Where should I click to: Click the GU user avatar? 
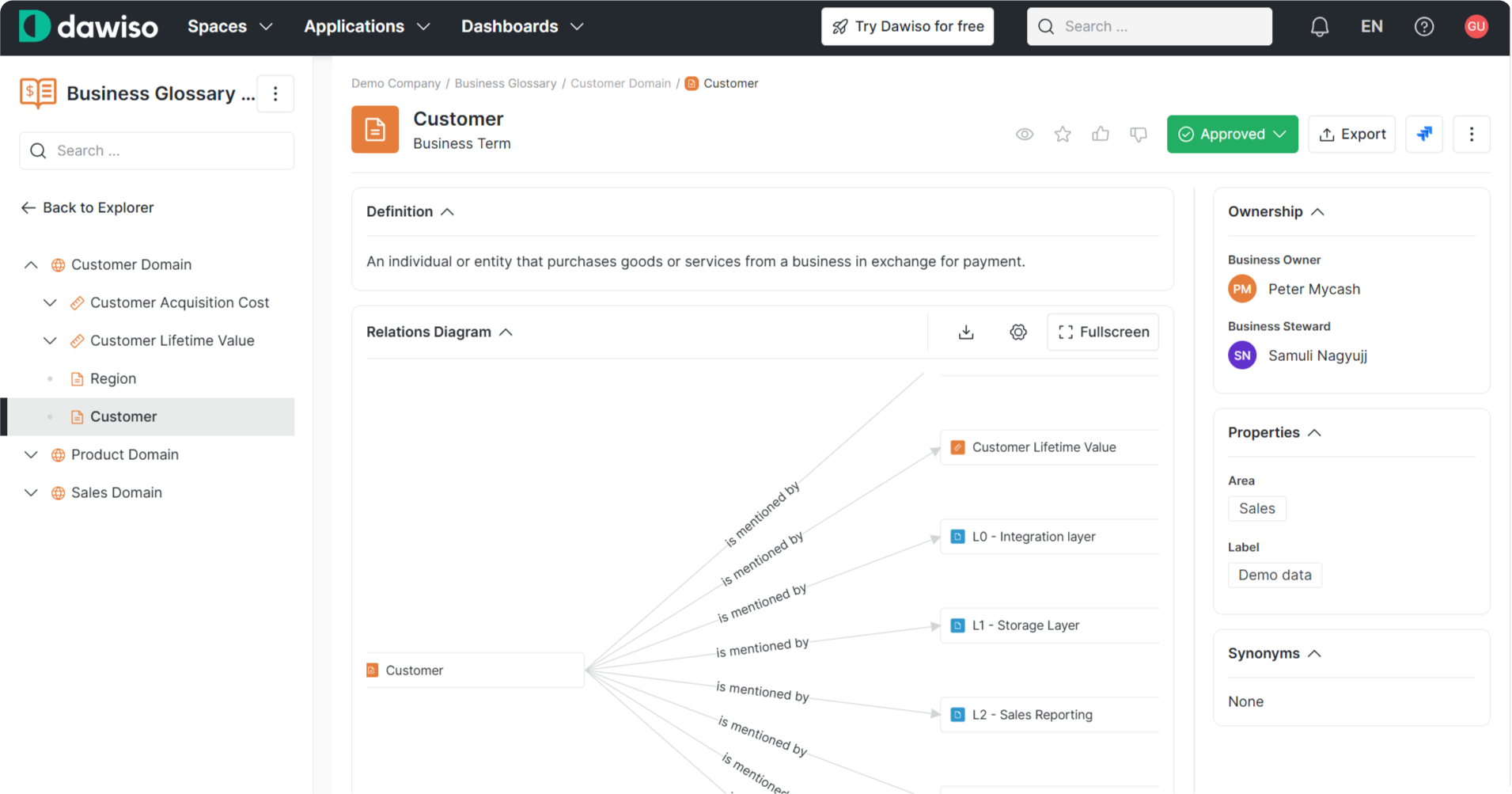tap(1476, 27)
